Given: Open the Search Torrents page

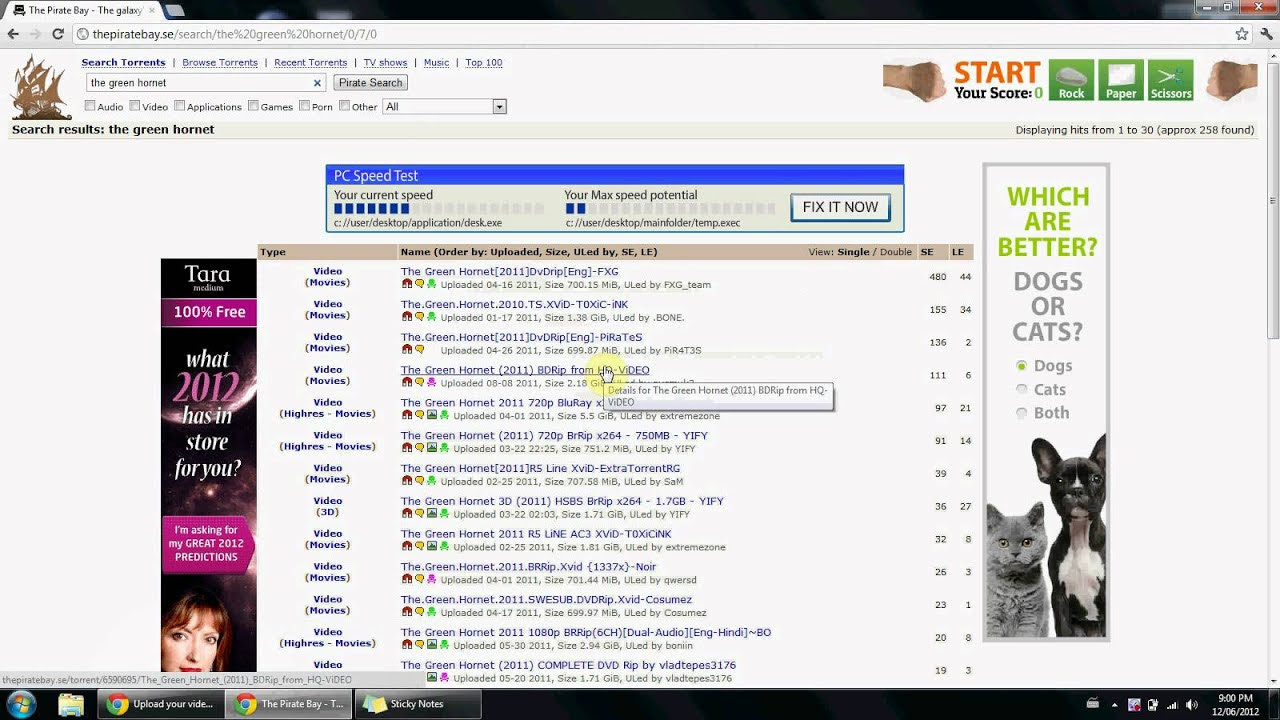Looking at the screenshot, I should [x=123, y=62].
